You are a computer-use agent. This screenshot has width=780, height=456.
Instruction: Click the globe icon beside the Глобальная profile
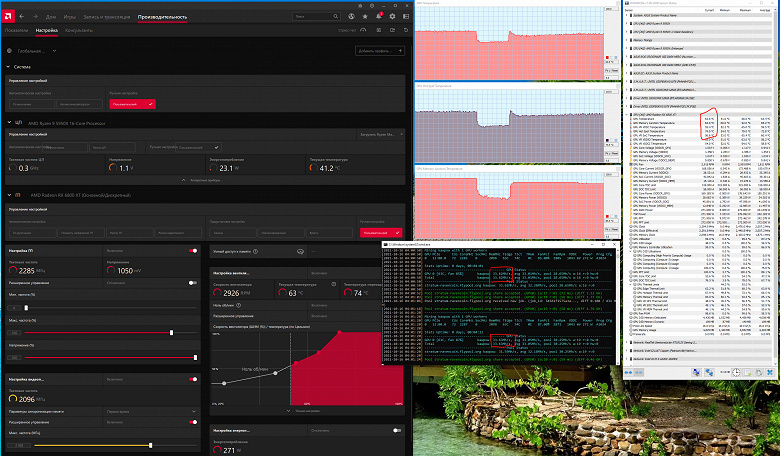10,50
